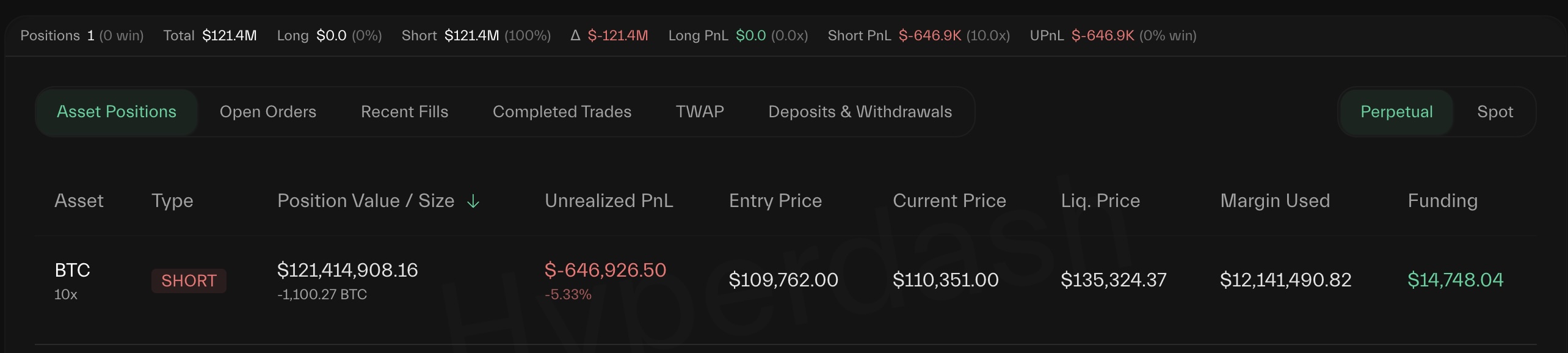Sort by Current Price column
The height and width of the screenshot is (353, 1568).
pos(949,201)
